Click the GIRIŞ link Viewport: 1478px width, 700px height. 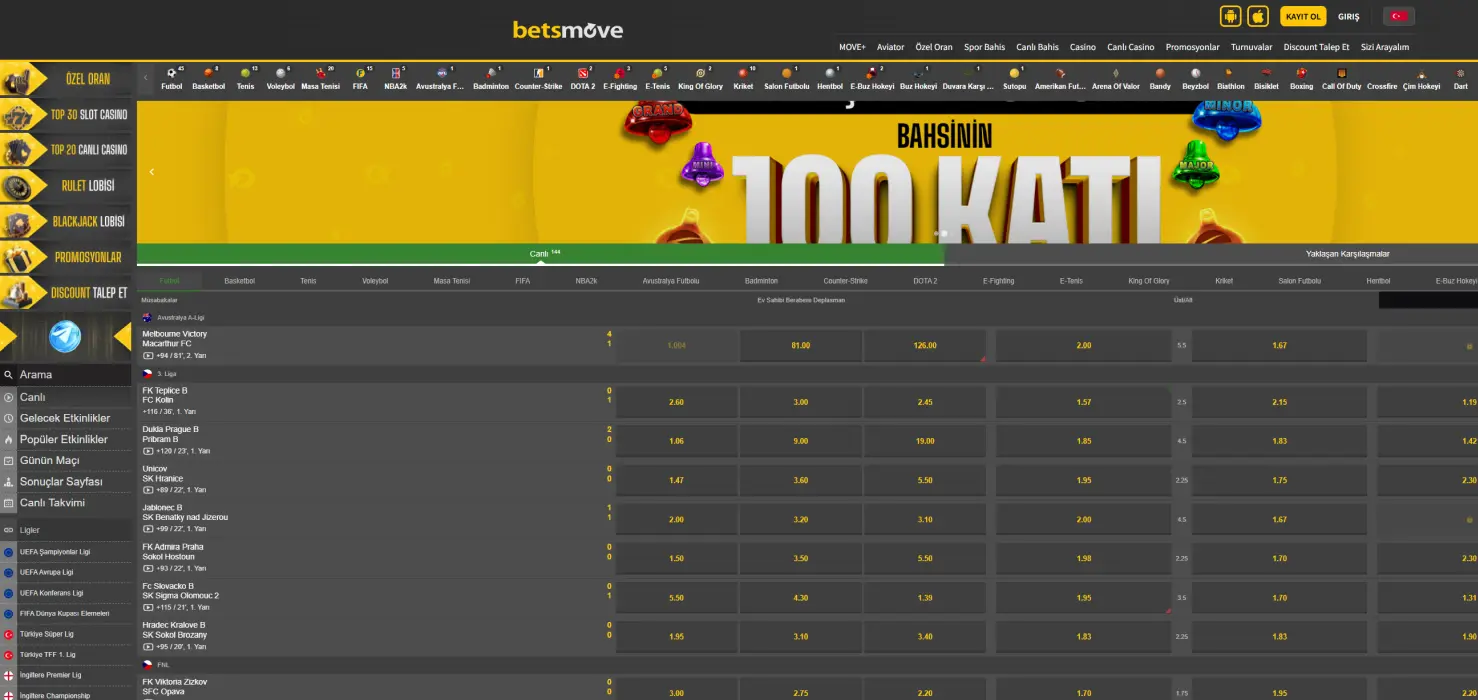pos(1348,16)
